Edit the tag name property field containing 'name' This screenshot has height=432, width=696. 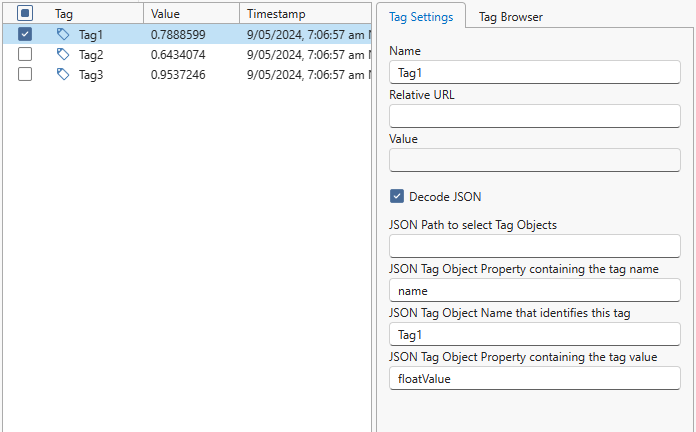pyautogui.click(x=534, y=291)
